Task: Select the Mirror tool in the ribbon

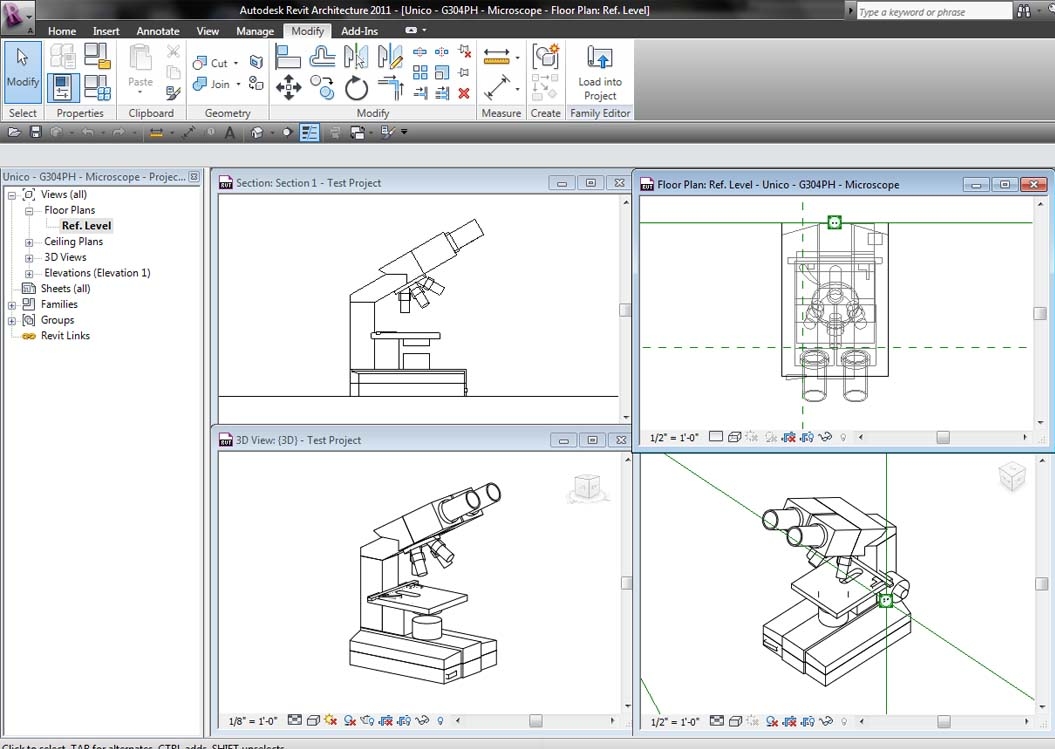Action: (357, 53)
